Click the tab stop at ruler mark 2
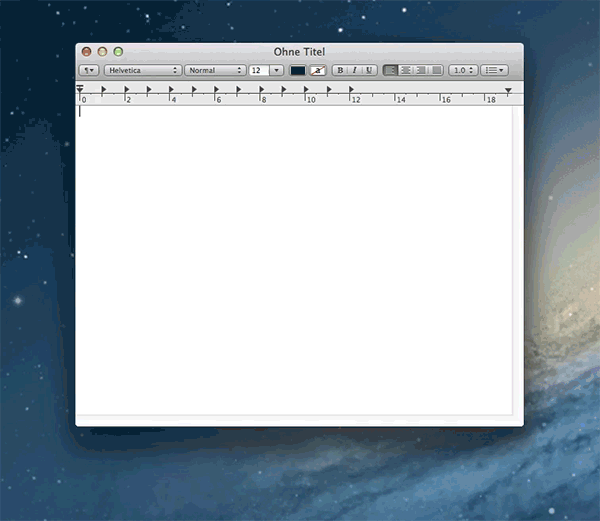This screenshot has height=521, width=600. [127, 90]
